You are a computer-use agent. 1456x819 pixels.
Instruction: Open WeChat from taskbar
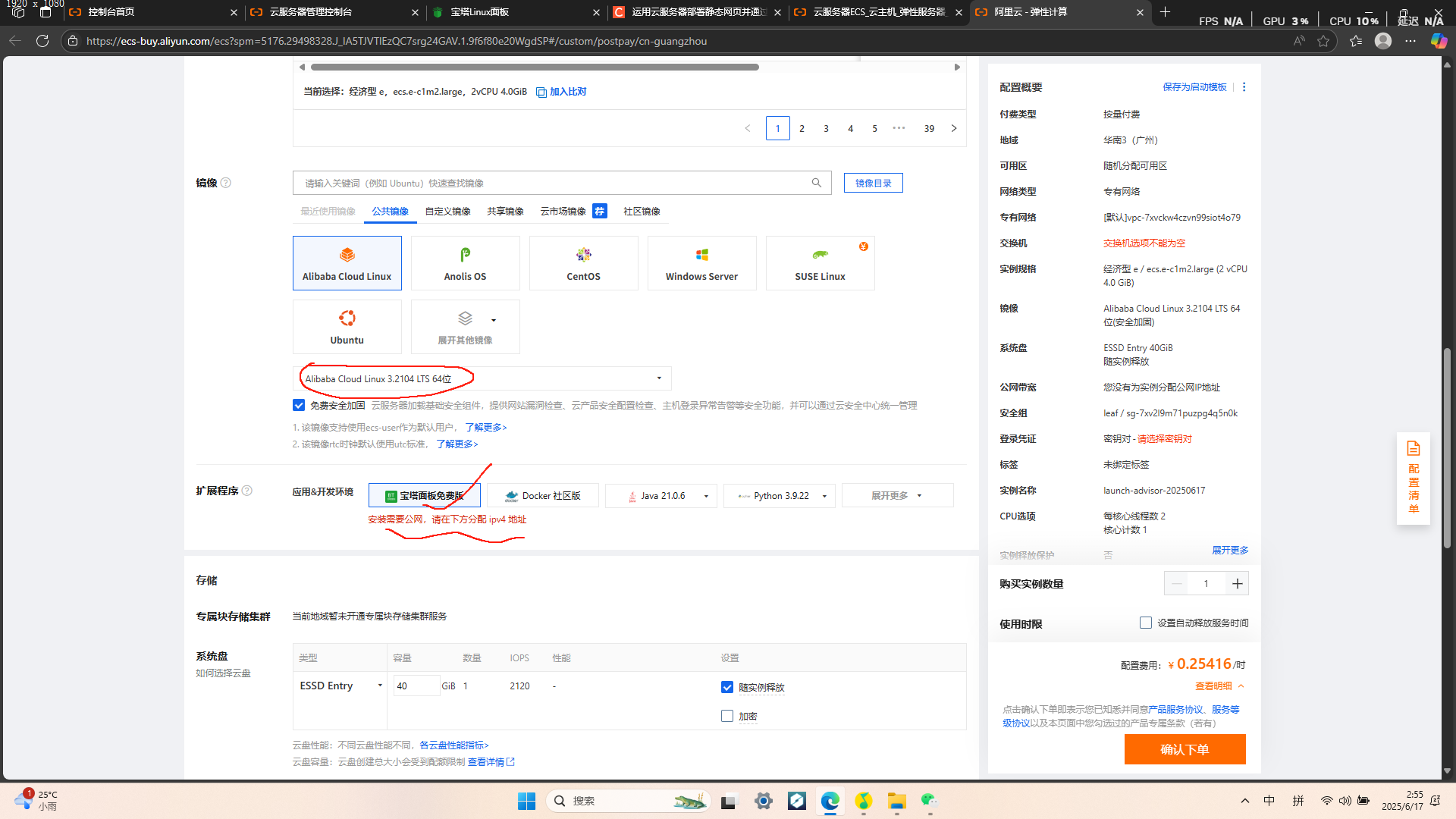pos(930,801)
